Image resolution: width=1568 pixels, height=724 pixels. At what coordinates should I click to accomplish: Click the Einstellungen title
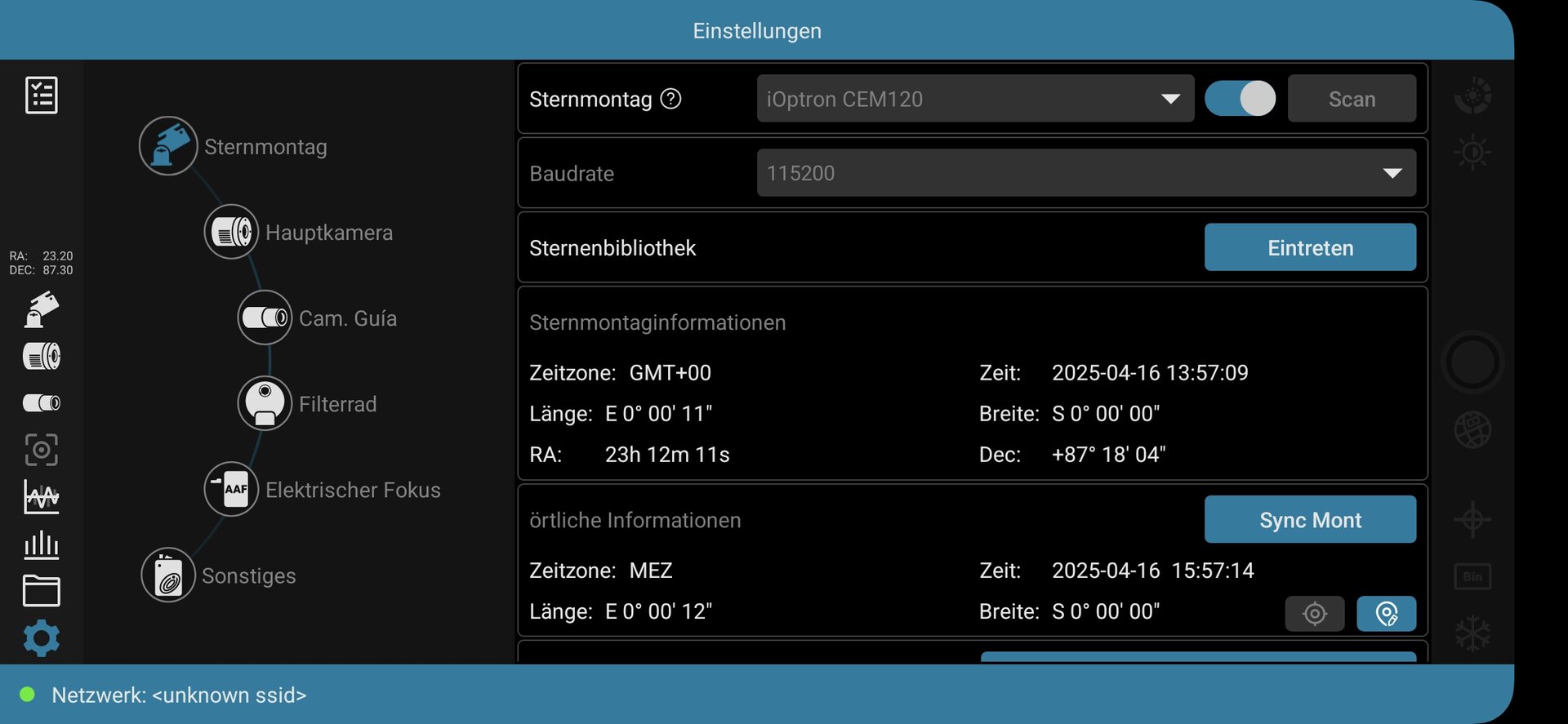click(757, 31)
